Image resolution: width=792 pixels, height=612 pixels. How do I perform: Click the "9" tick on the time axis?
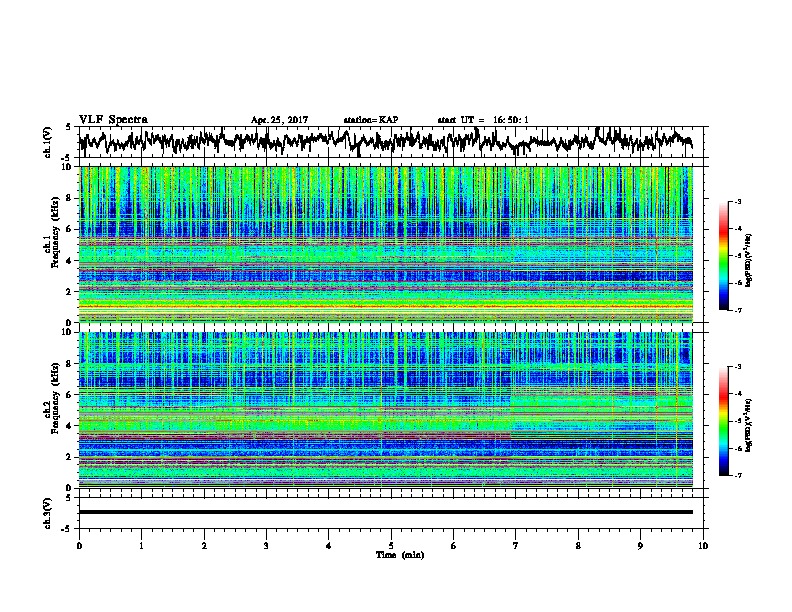(640, 546)
